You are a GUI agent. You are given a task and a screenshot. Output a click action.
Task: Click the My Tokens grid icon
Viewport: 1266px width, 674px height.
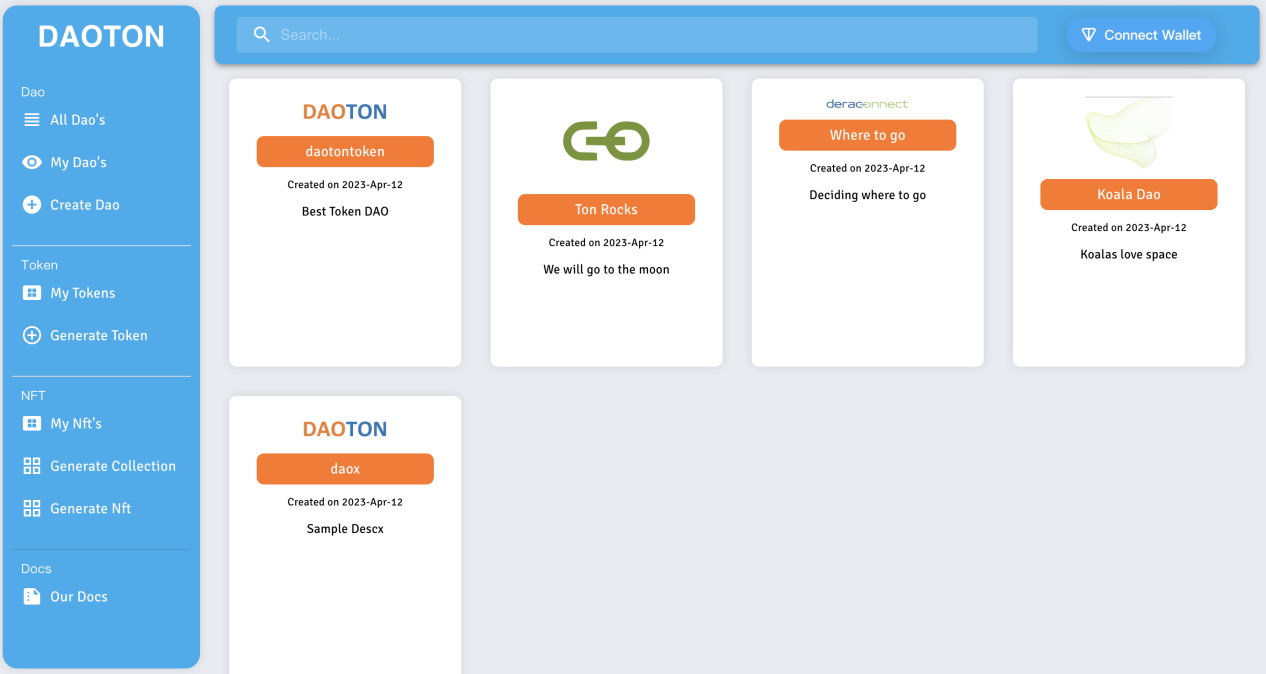pyautogui.click(x=32, y=293)
